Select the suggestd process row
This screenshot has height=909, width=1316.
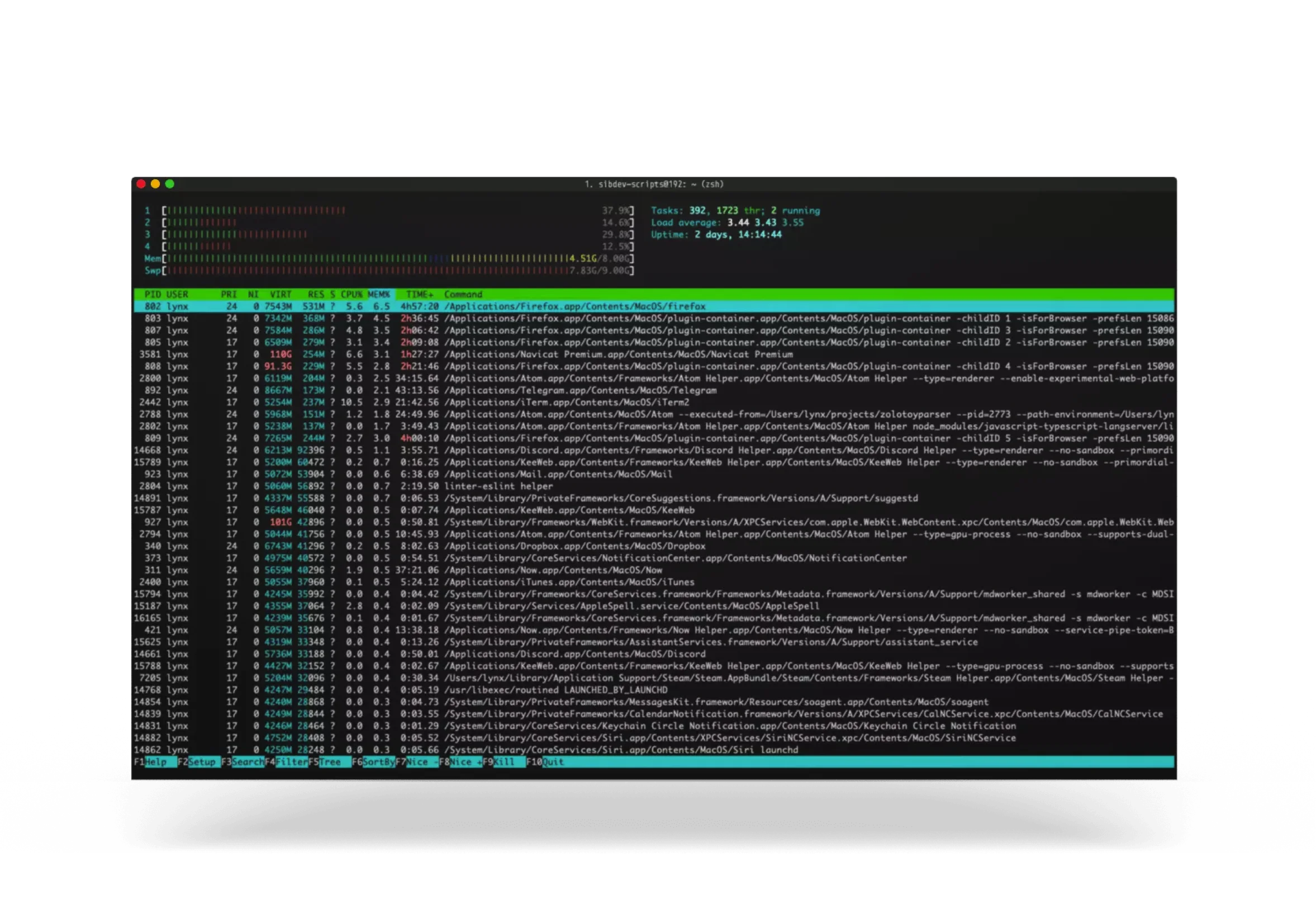point(654,498)
